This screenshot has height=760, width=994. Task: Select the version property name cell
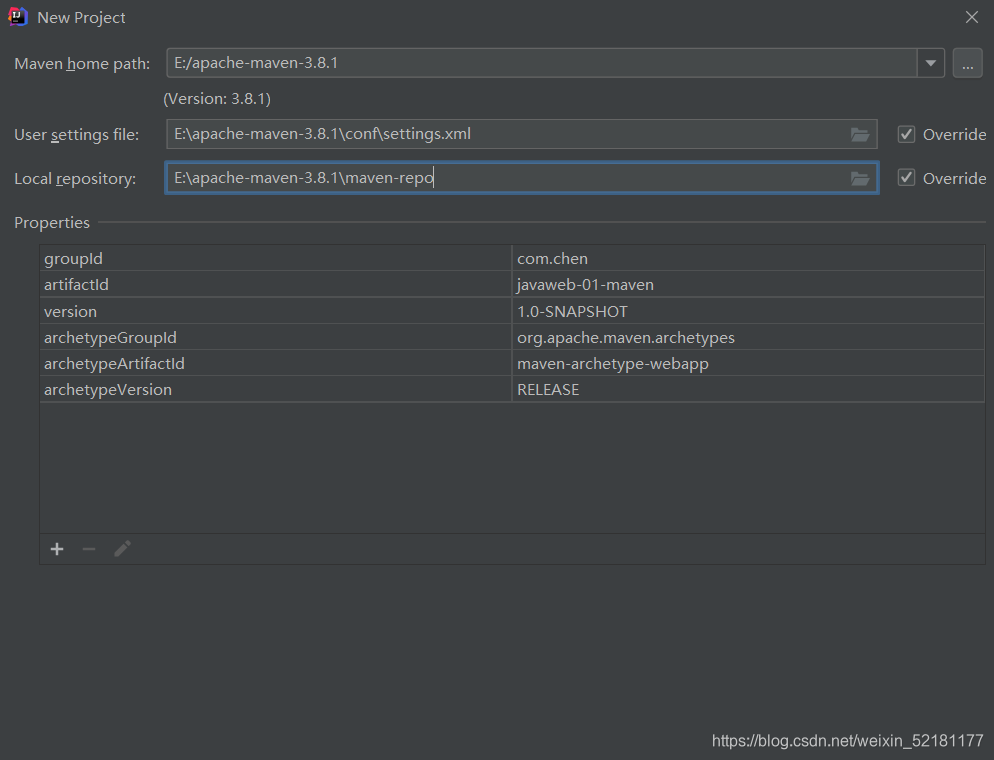[276, 311]
